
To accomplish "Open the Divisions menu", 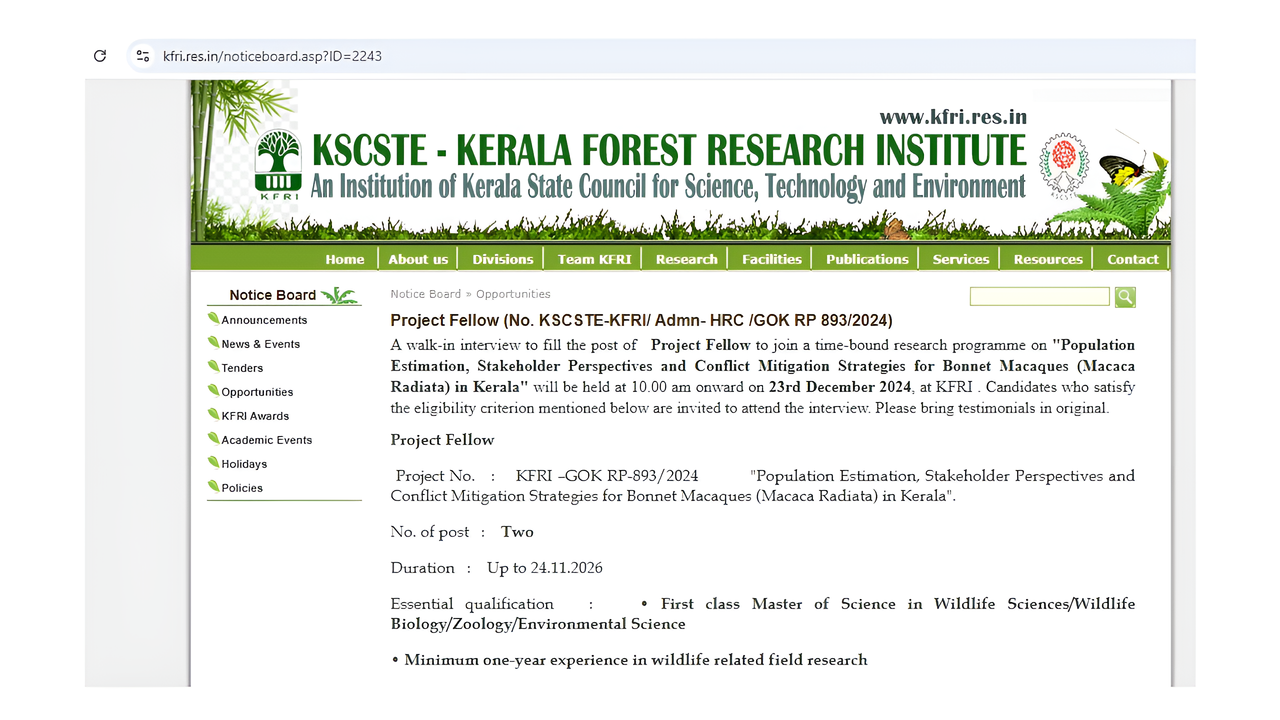I will coord(503,259).
